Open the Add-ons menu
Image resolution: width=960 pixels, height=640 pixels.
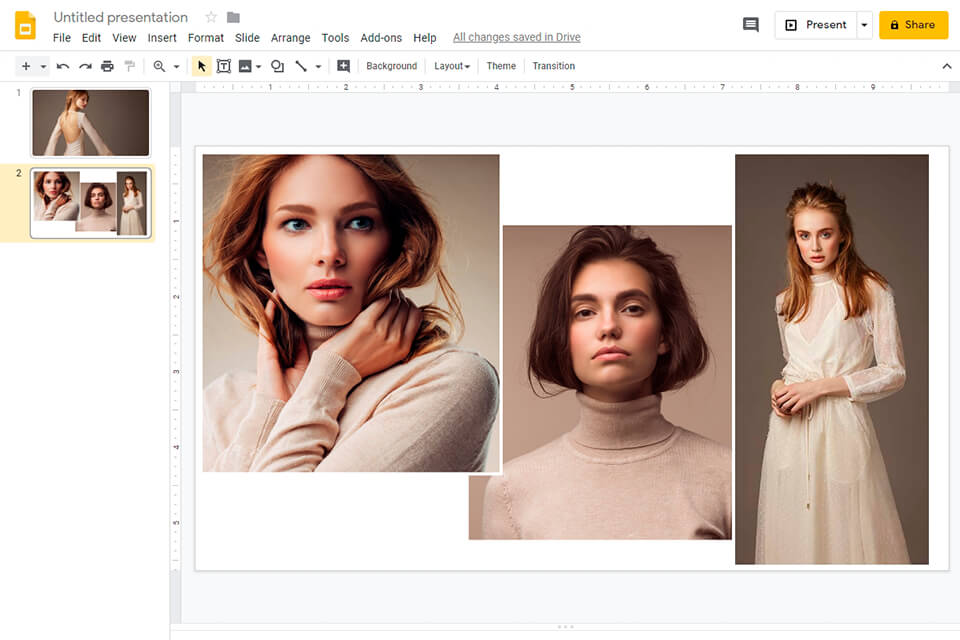(381, 37)
